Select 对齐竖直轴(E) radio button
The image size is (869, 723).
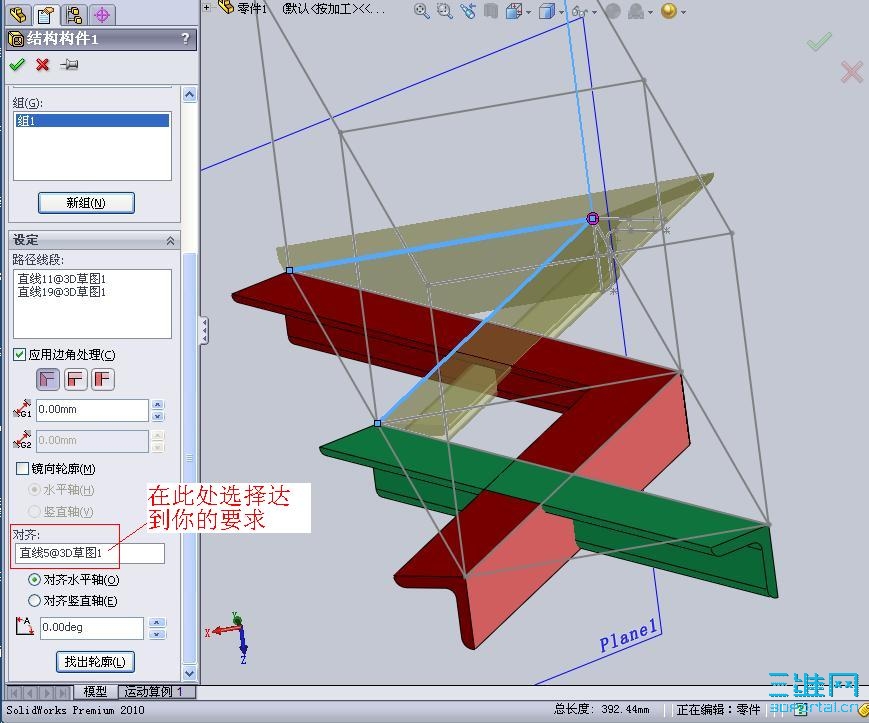point(34,601)
